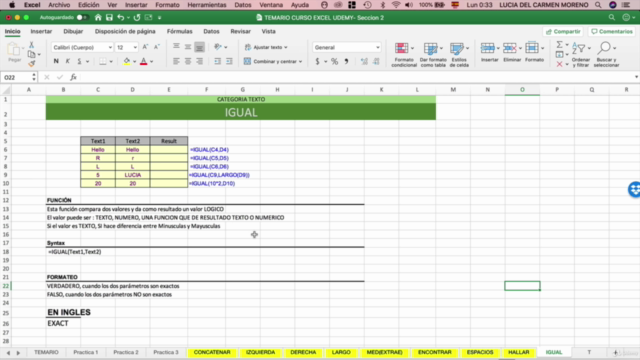The width and height of the screenshot is (640, 360).
Task: Increase font size with larger A
Action: 145,47
